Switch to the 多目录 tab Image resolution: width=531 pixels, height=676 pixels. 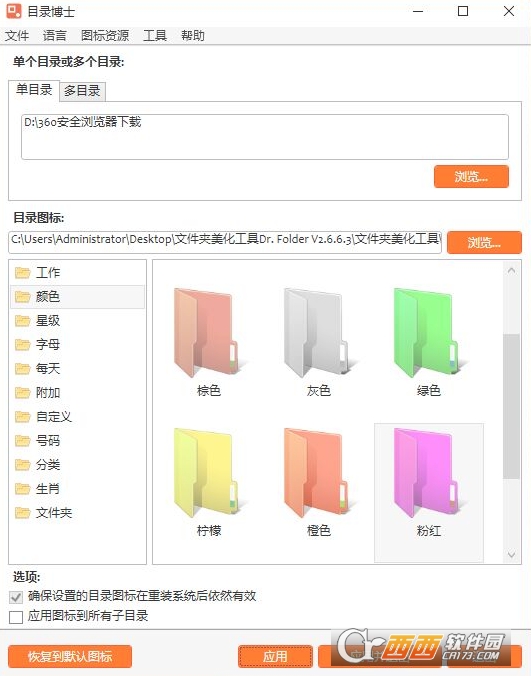(82, 91)
